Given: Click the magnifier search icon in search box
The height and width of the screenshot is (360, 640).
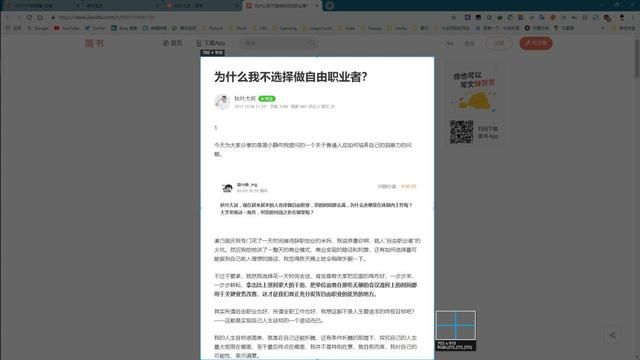Looking at the screenshot, I should click(312, 43).
